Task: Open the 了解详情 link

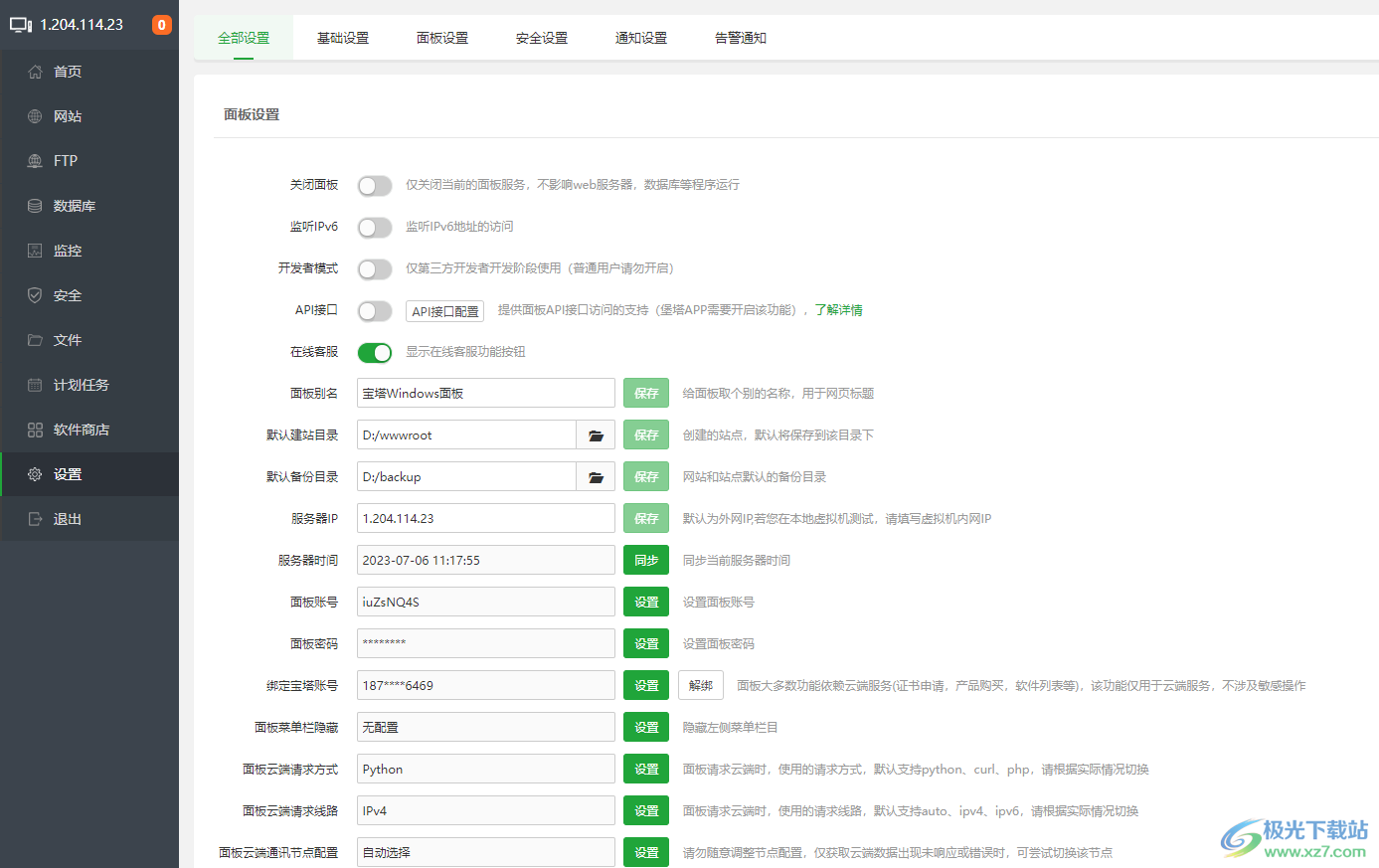Action: 838,310
